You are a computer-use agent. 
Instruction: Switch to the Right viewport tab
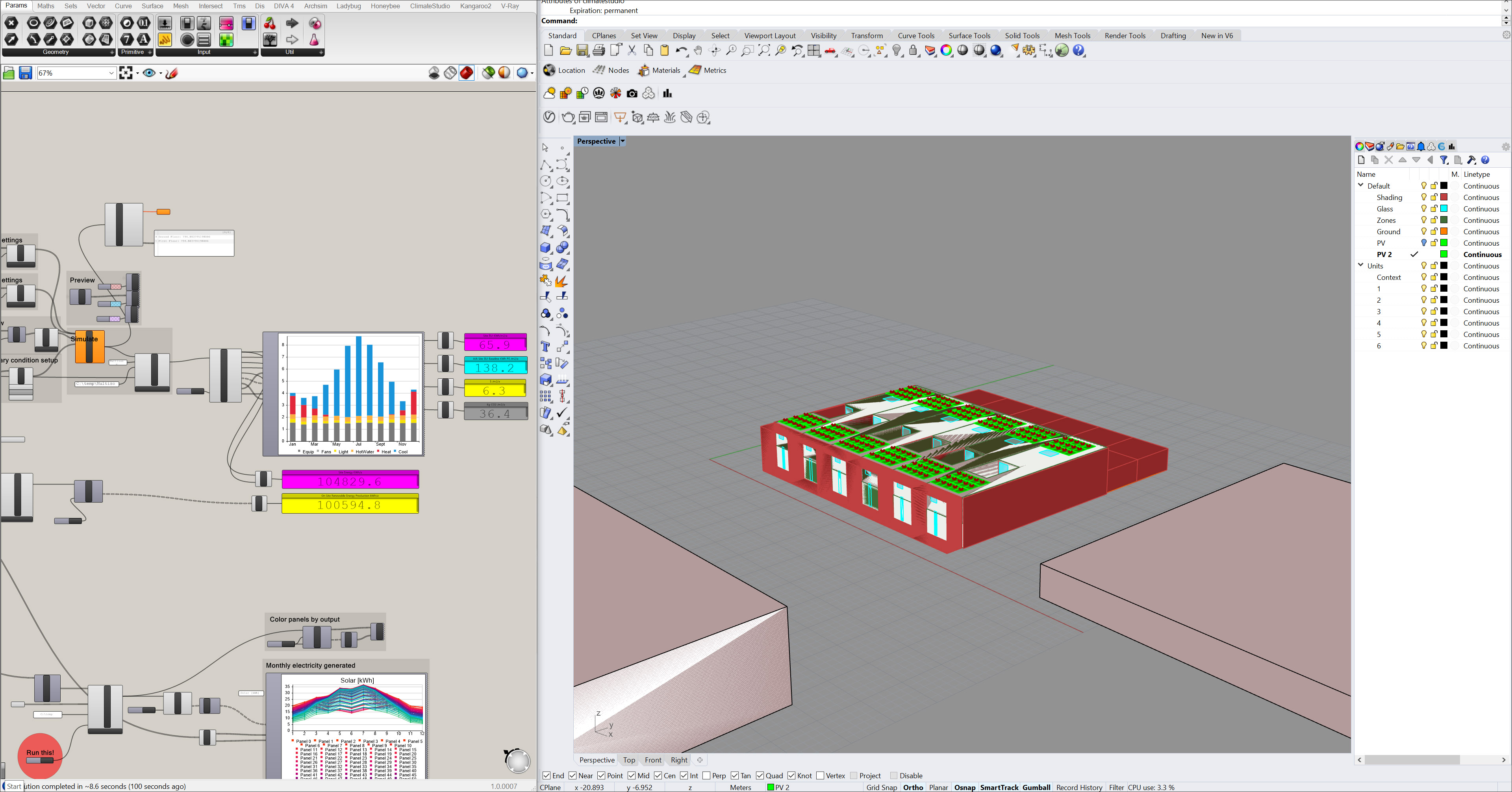pos(679,760)
